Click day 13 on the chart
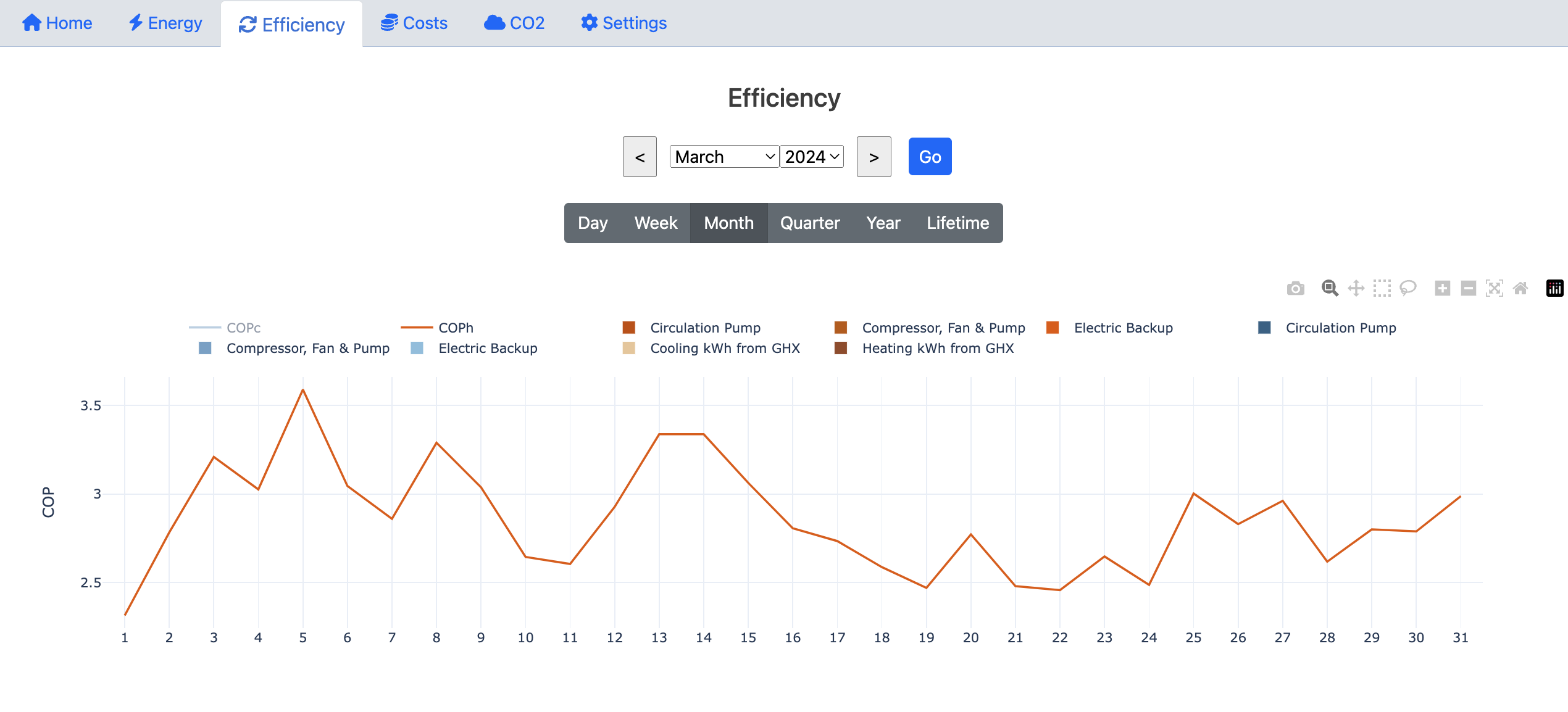This screenshot has width=1568, height=712. click(x=658, y=434)
